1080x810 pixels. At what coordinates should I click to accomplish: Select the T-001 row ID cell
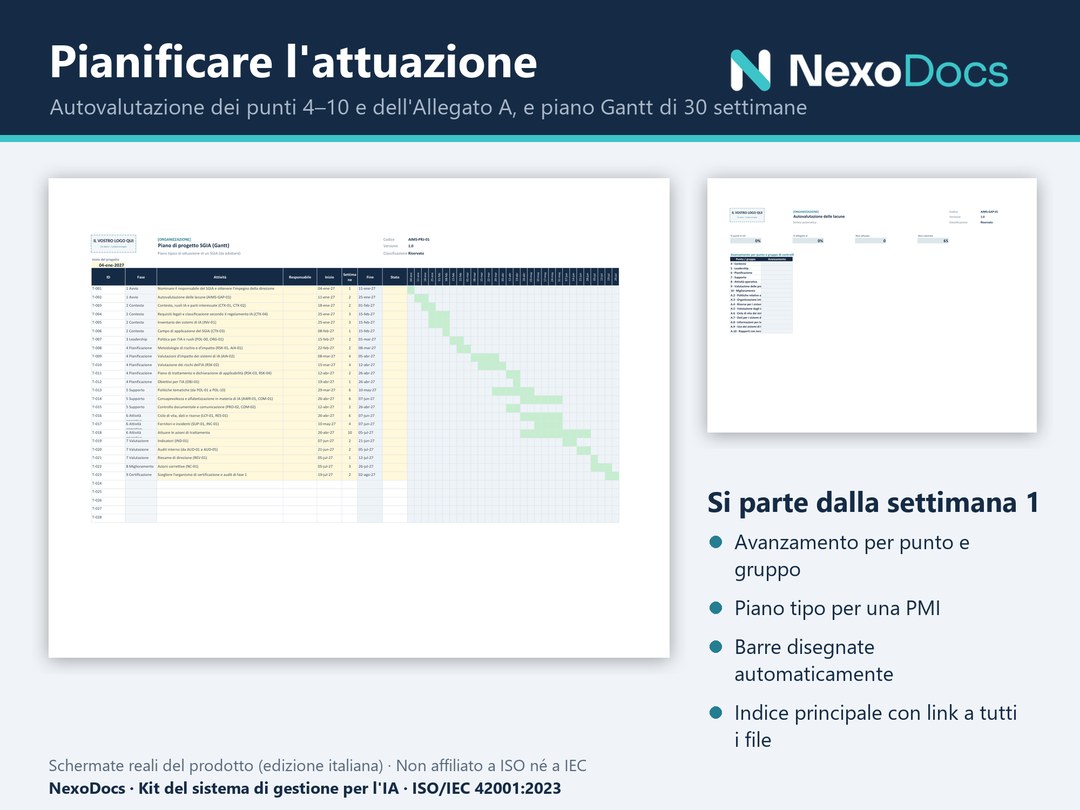[x=108, y=289]
